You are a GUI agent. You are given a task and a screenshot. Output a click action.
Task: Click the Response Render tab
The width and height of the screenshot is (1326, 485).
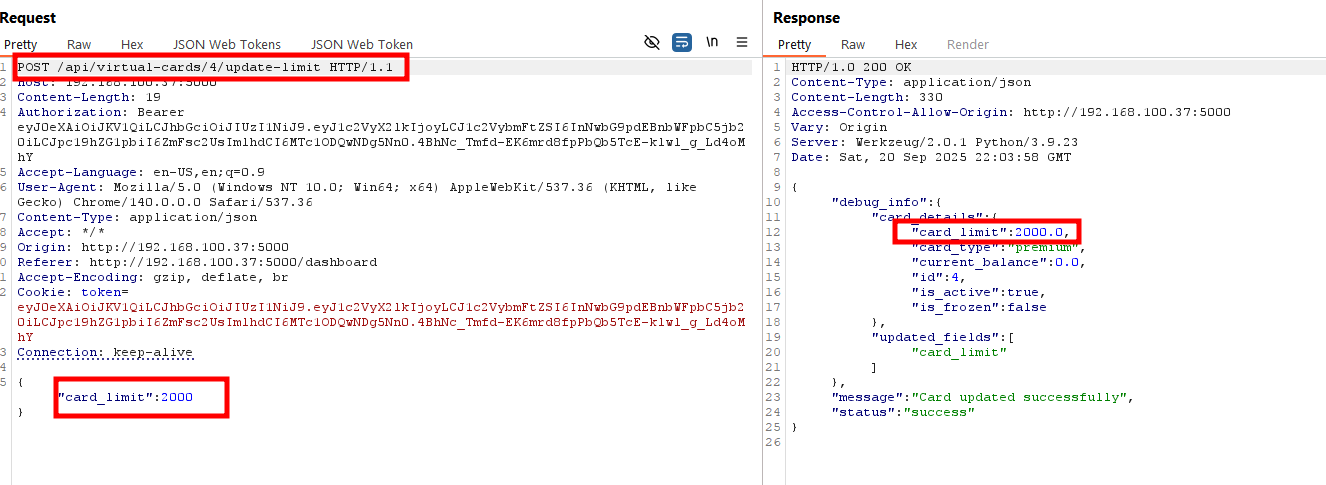[x=967, y=44]
